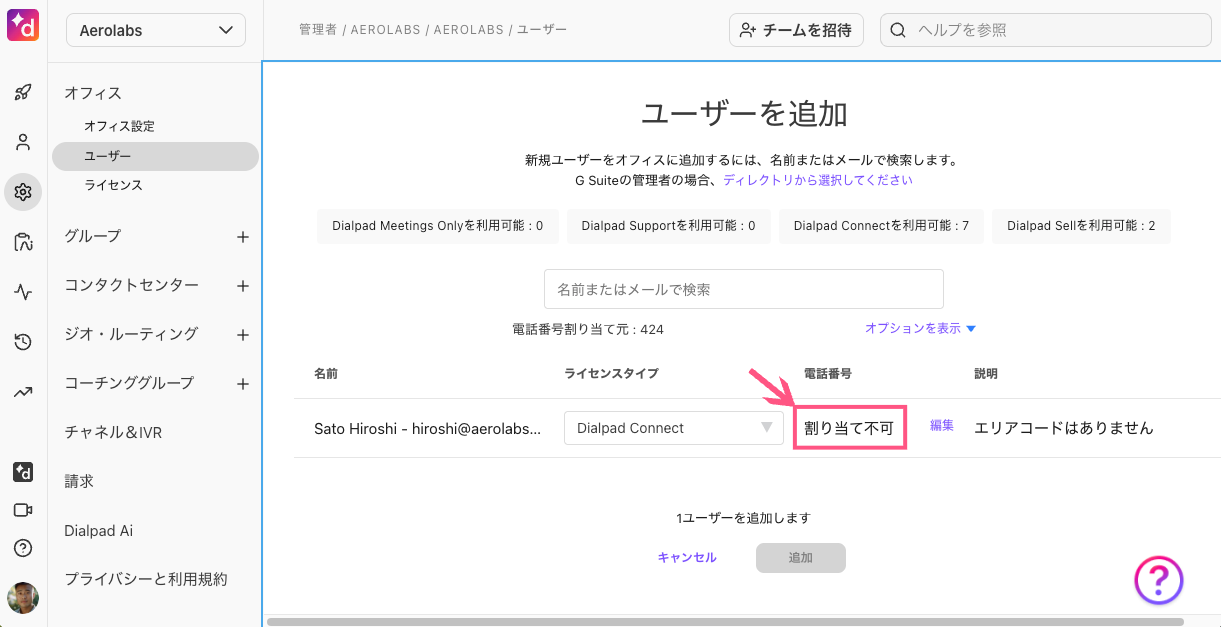The width and height of the screenshot is (1221, 627).
Task: Click the 割り当て不可 phone number cell
Action: coord(850,428)
